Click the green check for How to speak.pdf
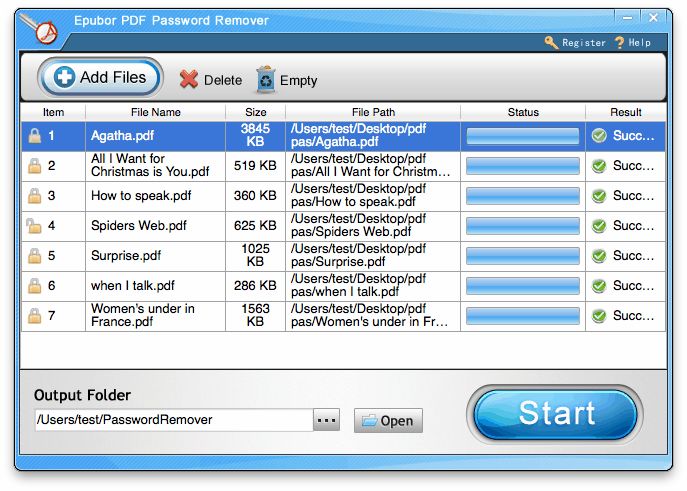Screen dimensions: 687x491 pos(599,196)
